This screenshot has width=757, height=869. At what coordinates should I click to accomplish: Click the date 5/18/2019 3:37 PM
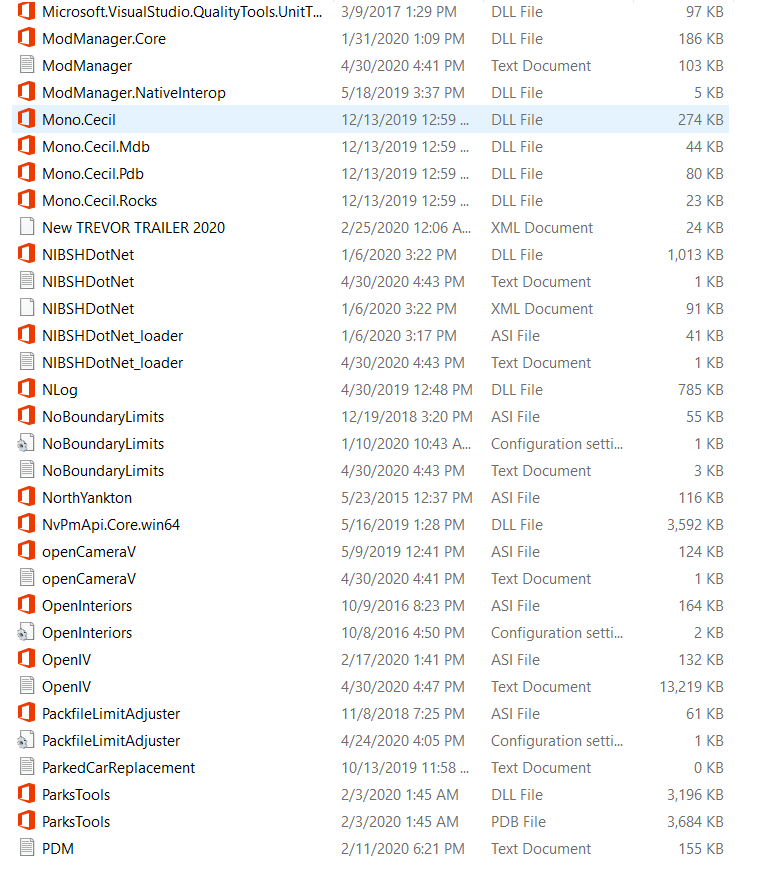403,93
